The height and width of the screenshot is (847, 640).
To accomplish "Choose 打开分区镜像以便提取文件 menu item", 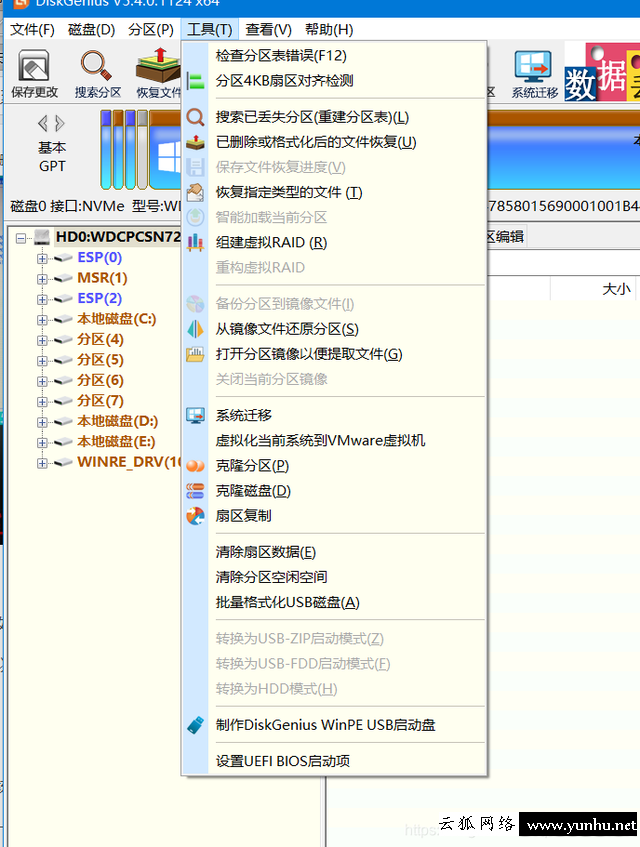I will (335, 354).
